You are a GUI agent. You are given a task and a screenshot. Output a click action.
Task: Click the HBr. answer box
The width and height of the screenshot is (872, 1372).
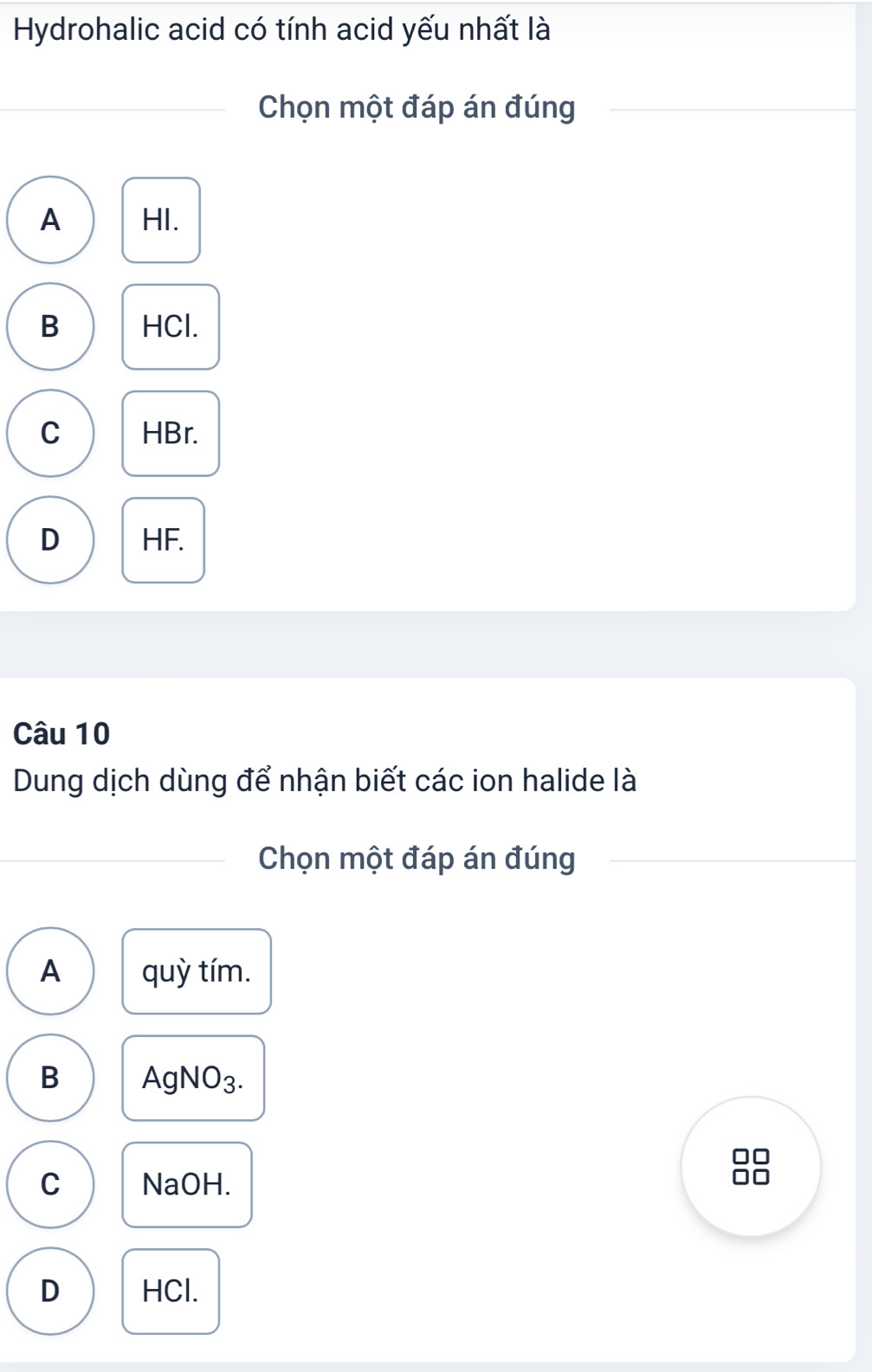(171, 433)
